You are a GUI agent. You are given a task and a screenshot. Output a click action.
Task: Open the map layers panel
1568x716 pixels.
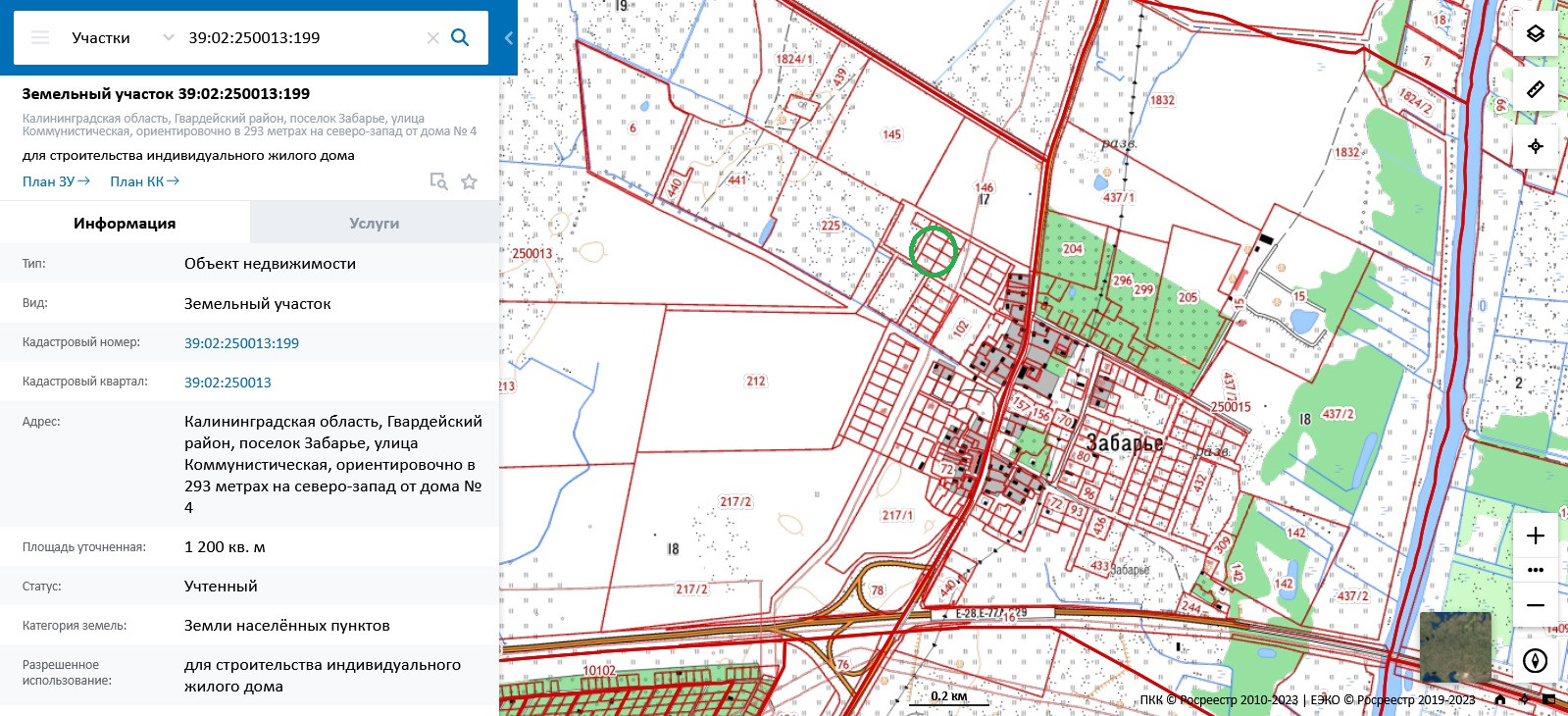point(1536,33)
